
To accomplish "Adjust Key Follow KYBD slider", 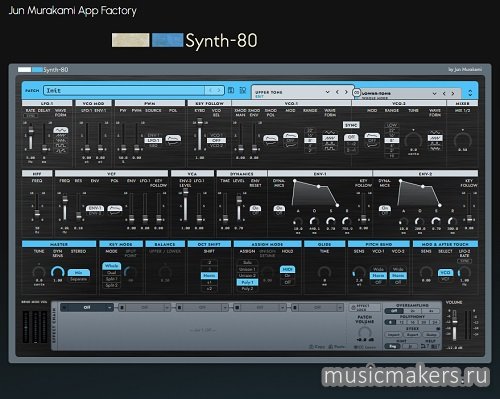I will pyautogui.click(x=200, y=135).
